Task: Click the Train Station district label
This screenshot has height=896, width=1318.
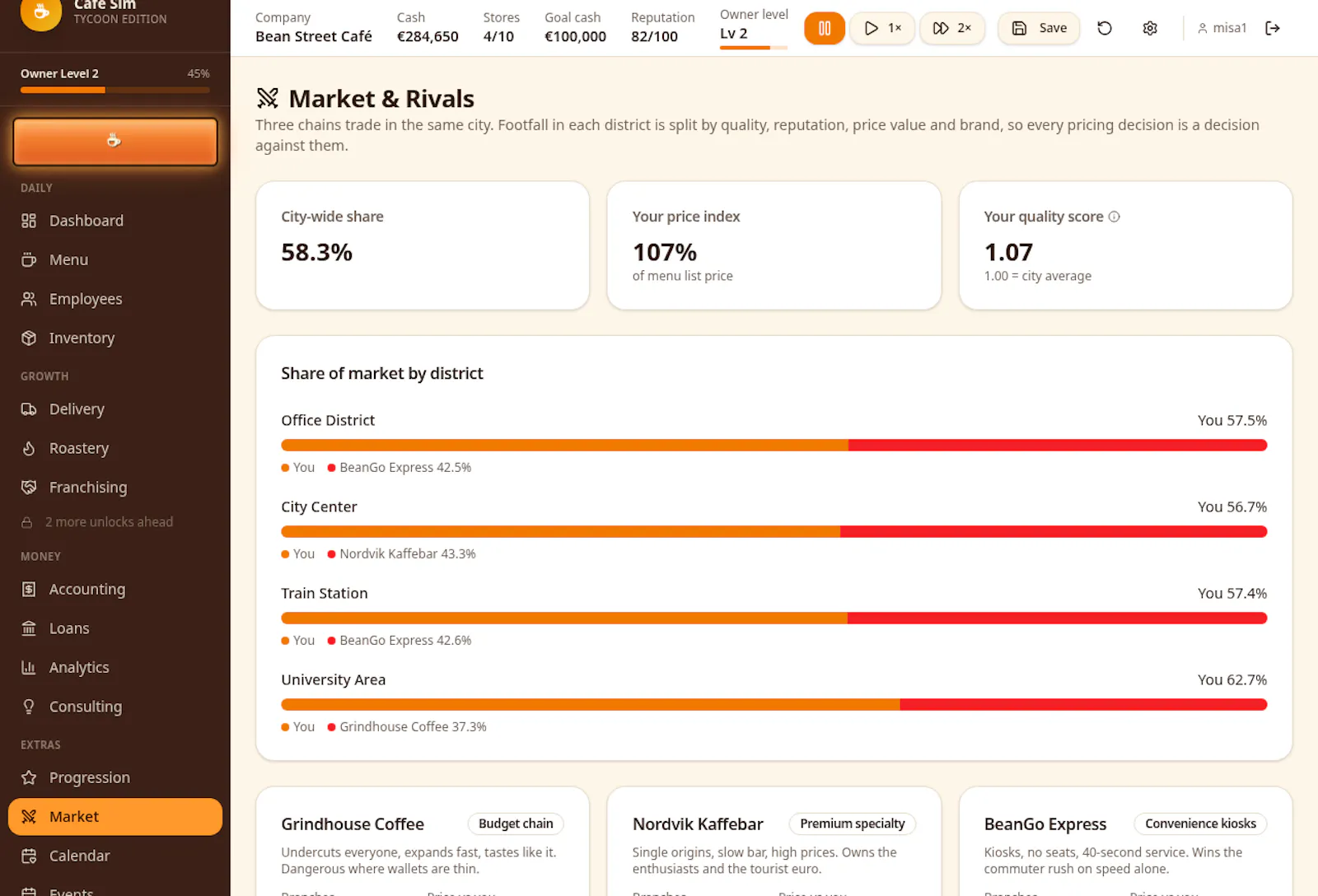Action: pyautogui.click(x=325, y=594)
